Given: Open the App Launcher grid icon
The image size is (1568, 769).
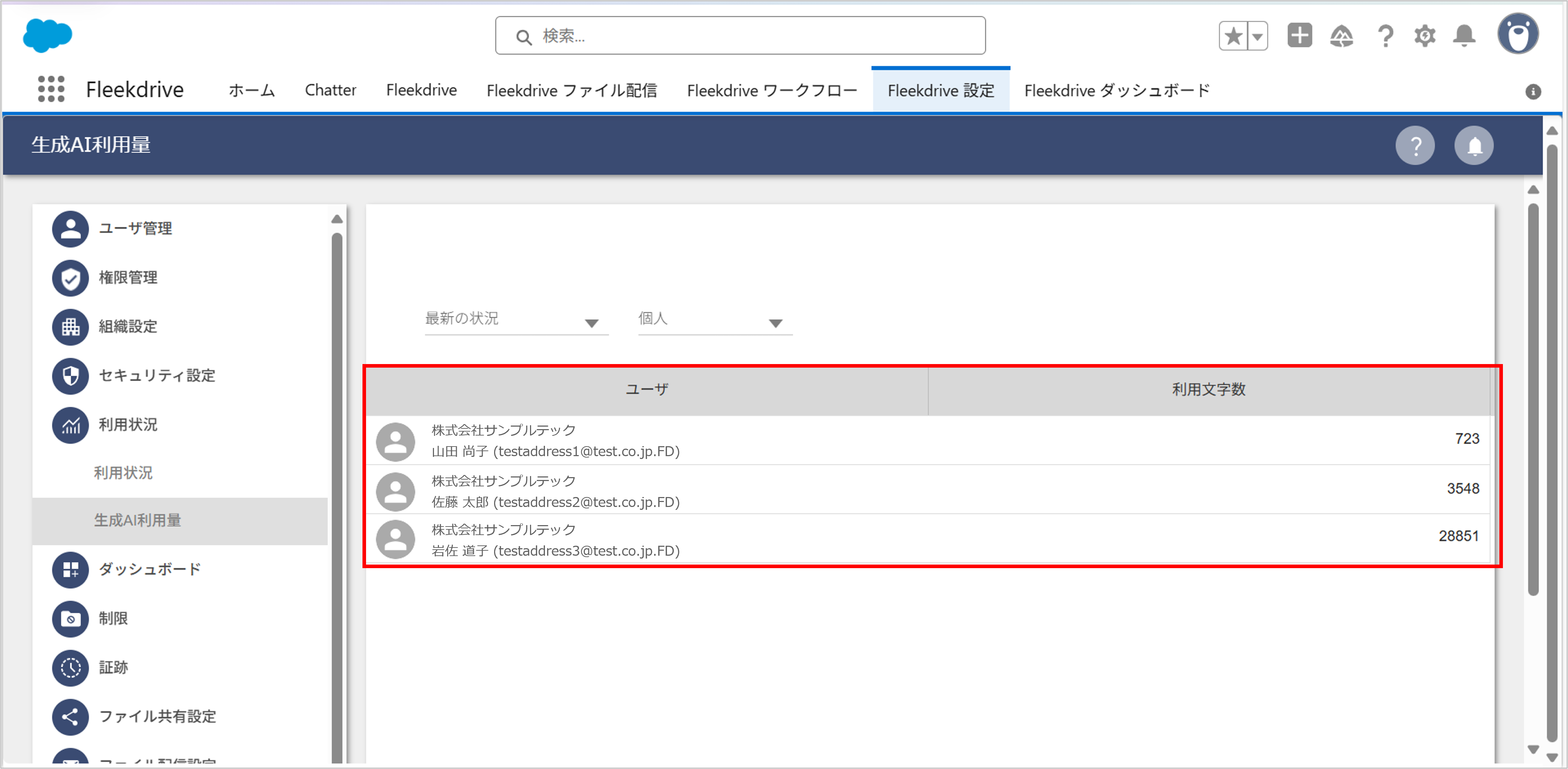Looking at the screenshot, I should click(51, 89).
